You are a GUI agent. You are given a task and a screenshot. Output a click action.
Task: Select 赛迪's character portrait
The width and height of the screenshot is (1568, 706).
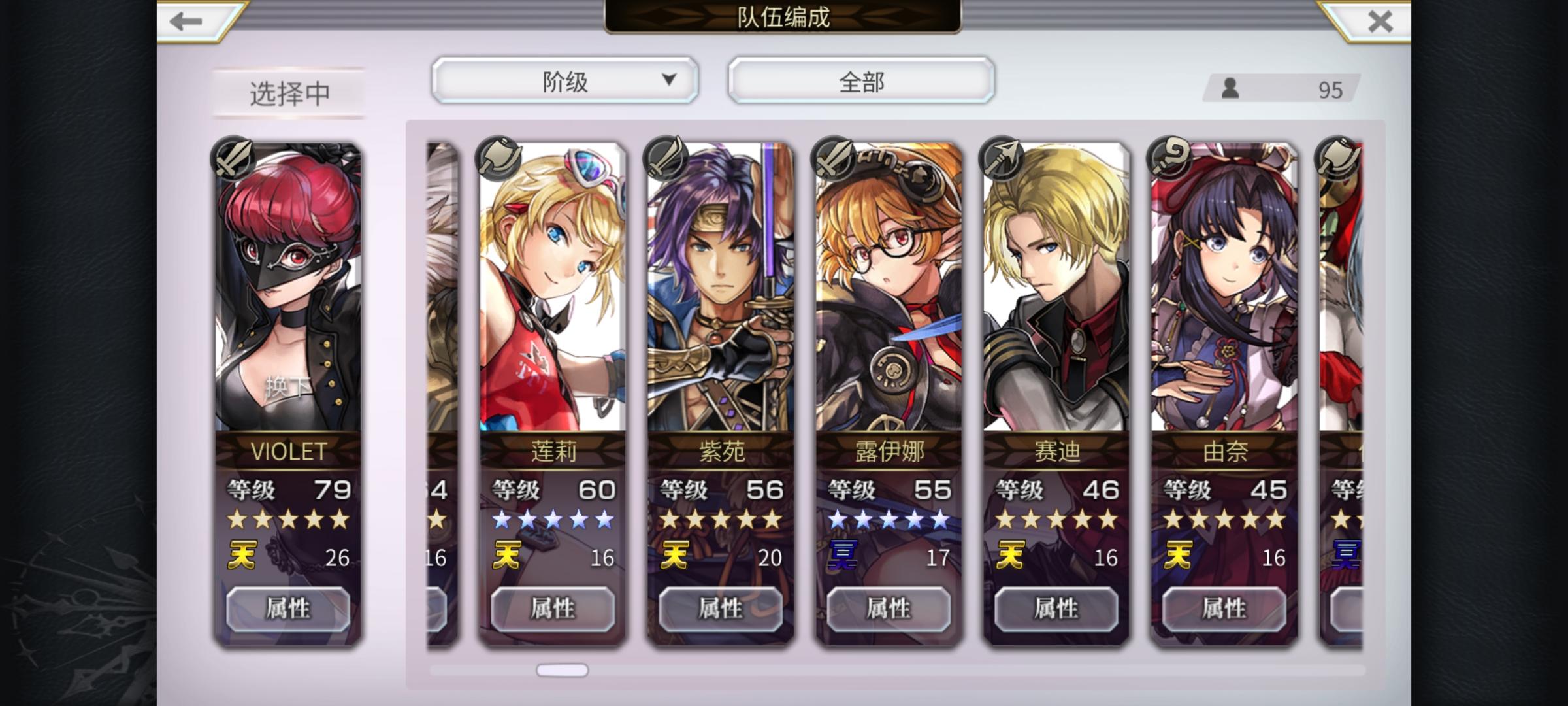(x=1056, y=288)
